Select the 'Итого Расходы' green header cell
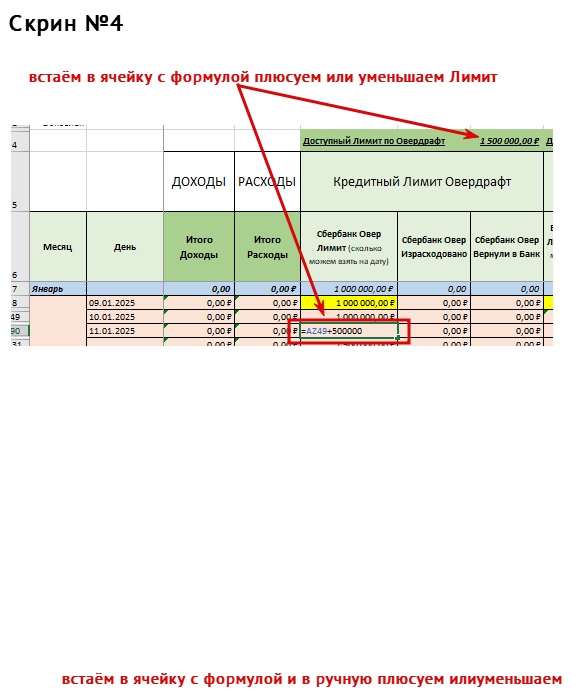575x696 pixels. tap(267, 247)
